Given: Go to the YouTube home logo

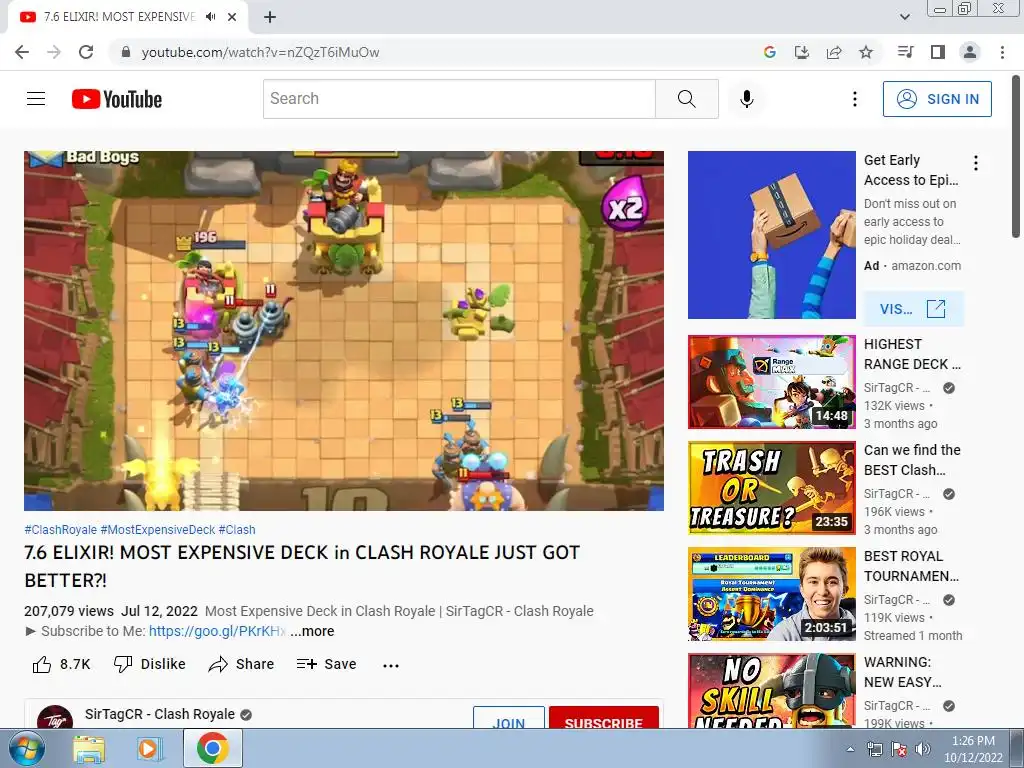Looking at the screenshot, I should 117,99.
